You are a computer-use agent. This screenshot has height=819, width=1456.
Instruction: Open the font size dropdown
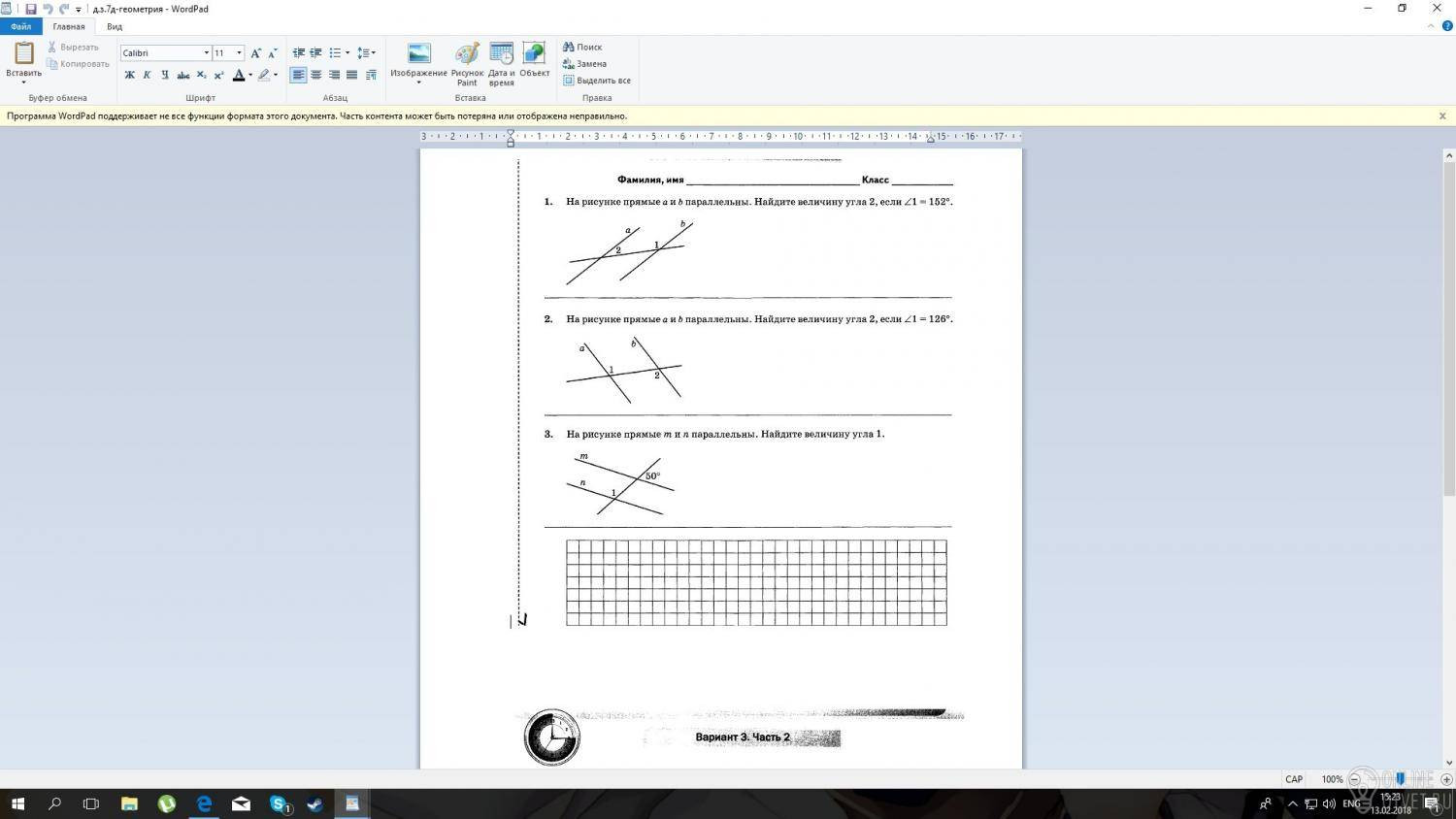pos(239,53)
